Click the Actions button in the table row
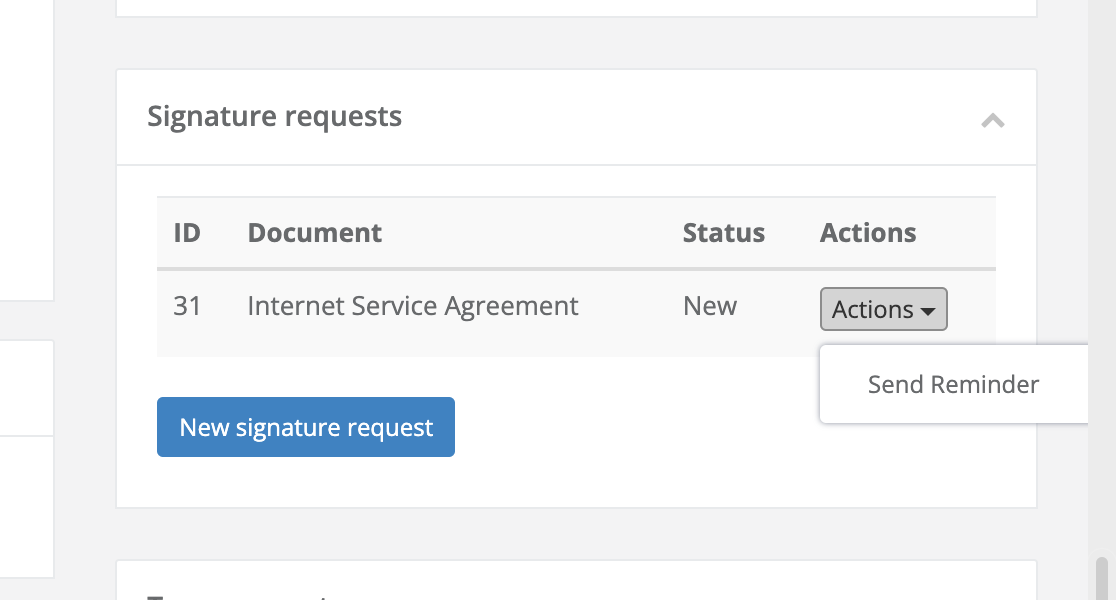Viewport: 1116px width, 600px height. (x=883, y=309)
